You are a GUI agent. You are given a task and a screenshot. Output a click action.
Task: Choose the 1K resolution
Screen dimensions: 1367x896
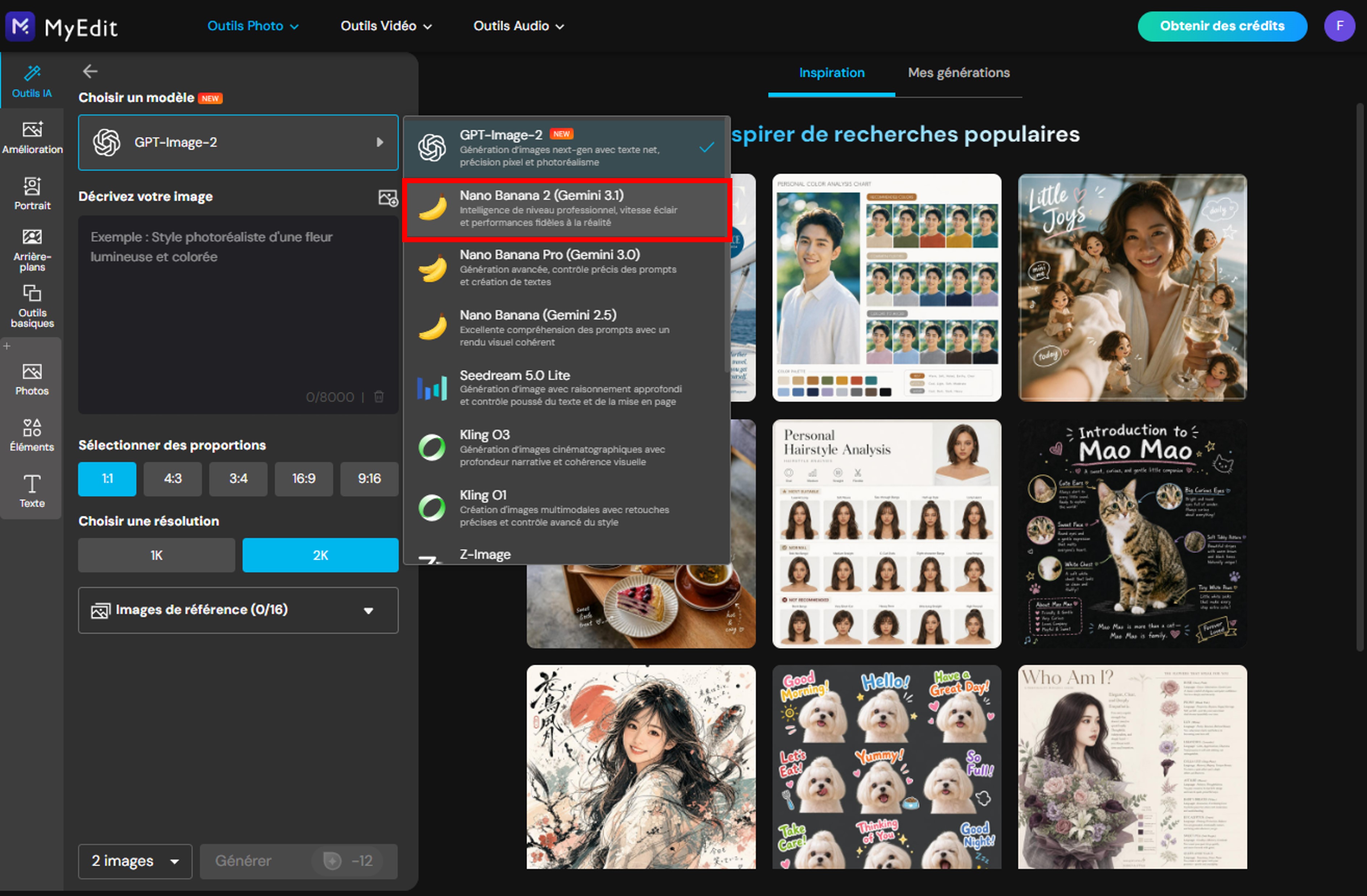[157, 555]
